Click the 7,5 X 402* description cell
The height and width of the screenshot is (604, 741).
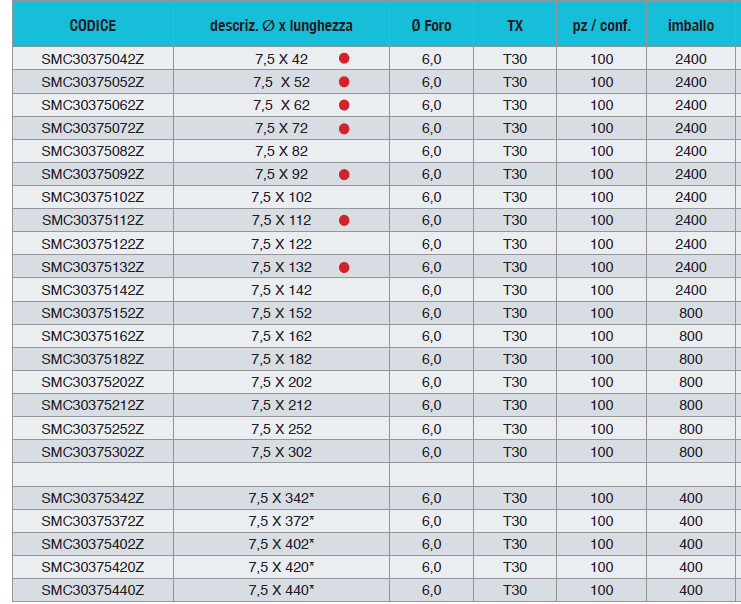[281, 544]
